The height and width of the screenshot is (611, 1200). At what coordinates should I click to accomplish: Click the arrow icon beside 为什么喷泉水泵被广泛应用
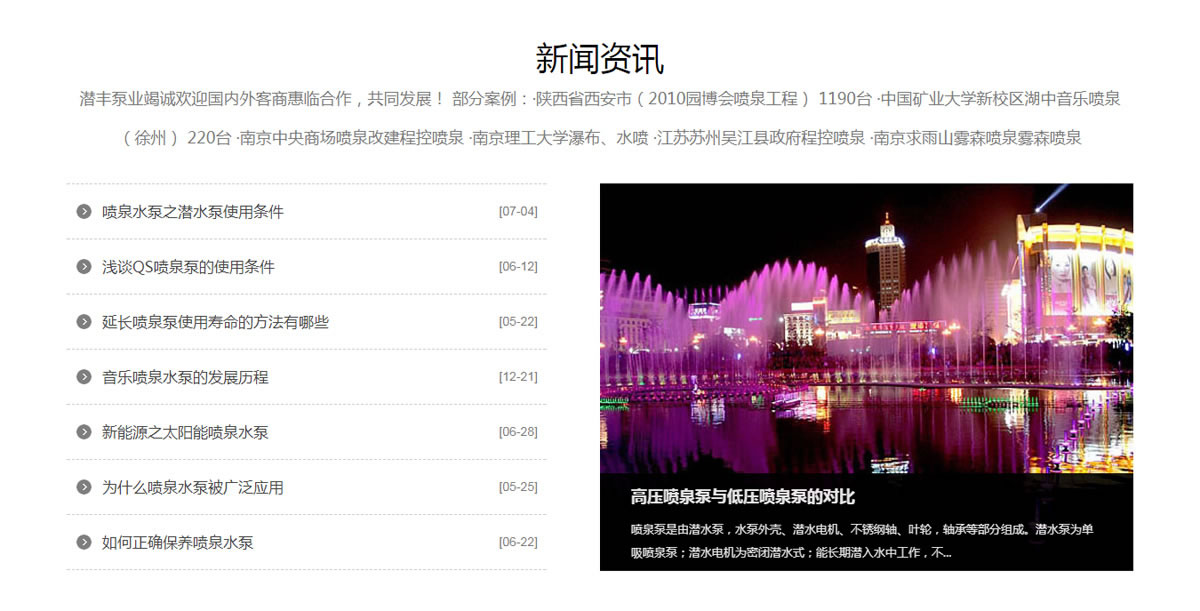pos(84,487)
